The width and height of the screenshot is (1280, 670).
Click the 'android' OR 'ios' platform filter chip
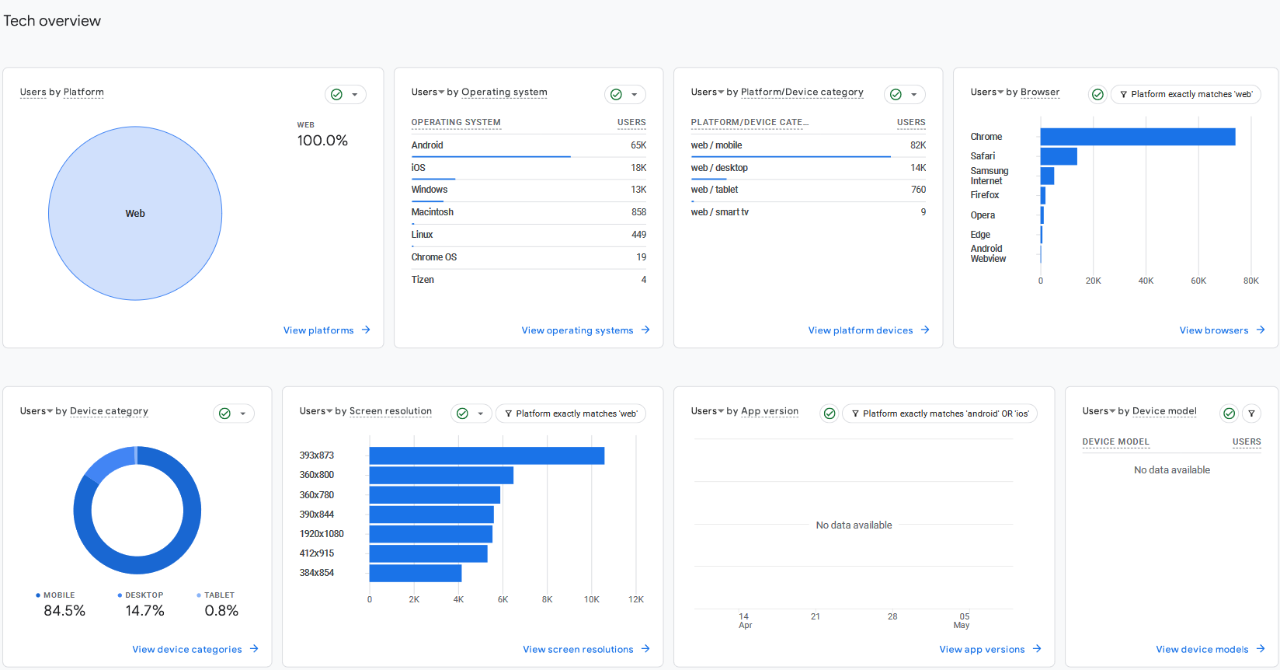click(x=940, y=414)
